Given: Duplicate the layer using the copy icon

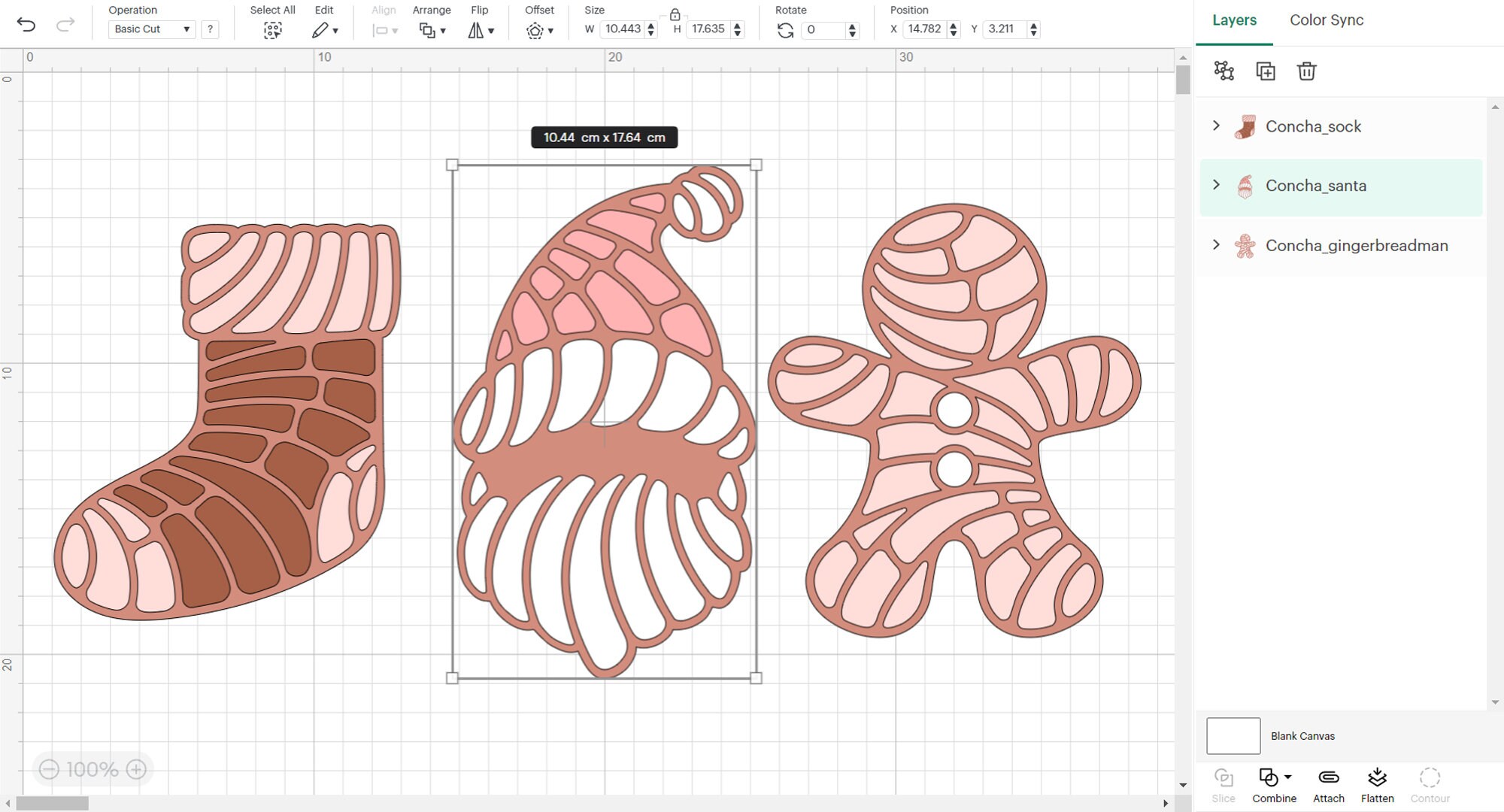Looking at the screenshot, I should point(1266,71).
